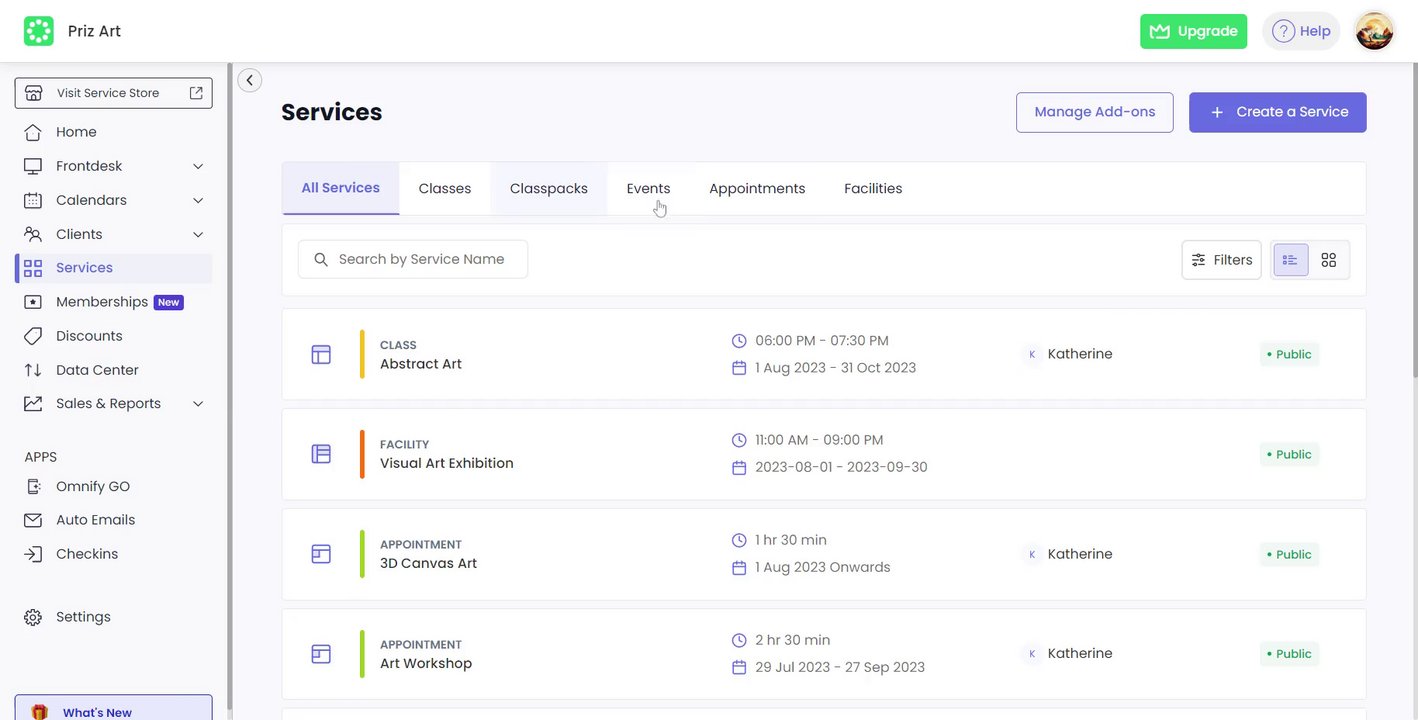Image resolution: width=1418 pixels, height=720 pixels.
Task: Click the Checkins icon
Action: (x=33, y=554)
